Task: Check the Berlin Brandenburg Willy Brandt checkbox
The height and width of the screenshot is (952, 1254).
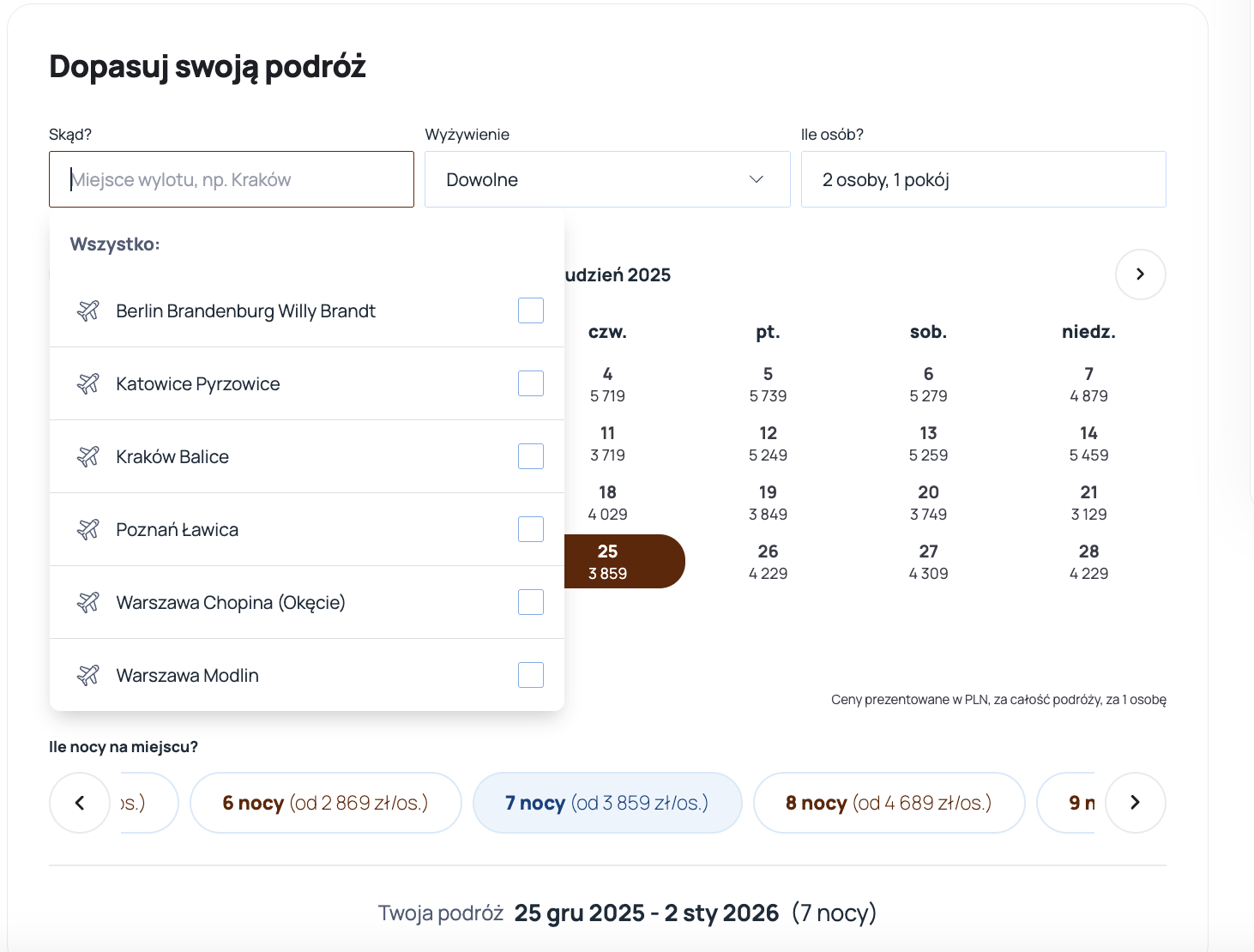Action: [530, 310]
